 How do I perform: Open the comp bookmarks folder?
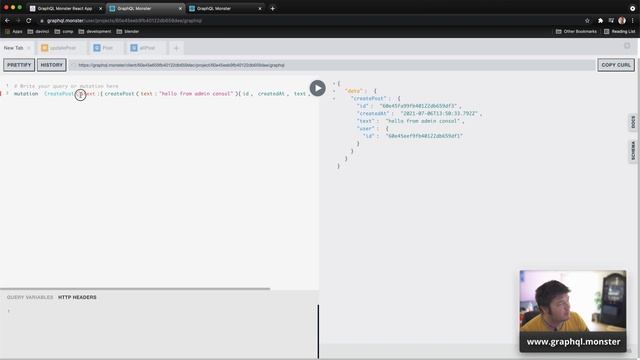[64, 31]
